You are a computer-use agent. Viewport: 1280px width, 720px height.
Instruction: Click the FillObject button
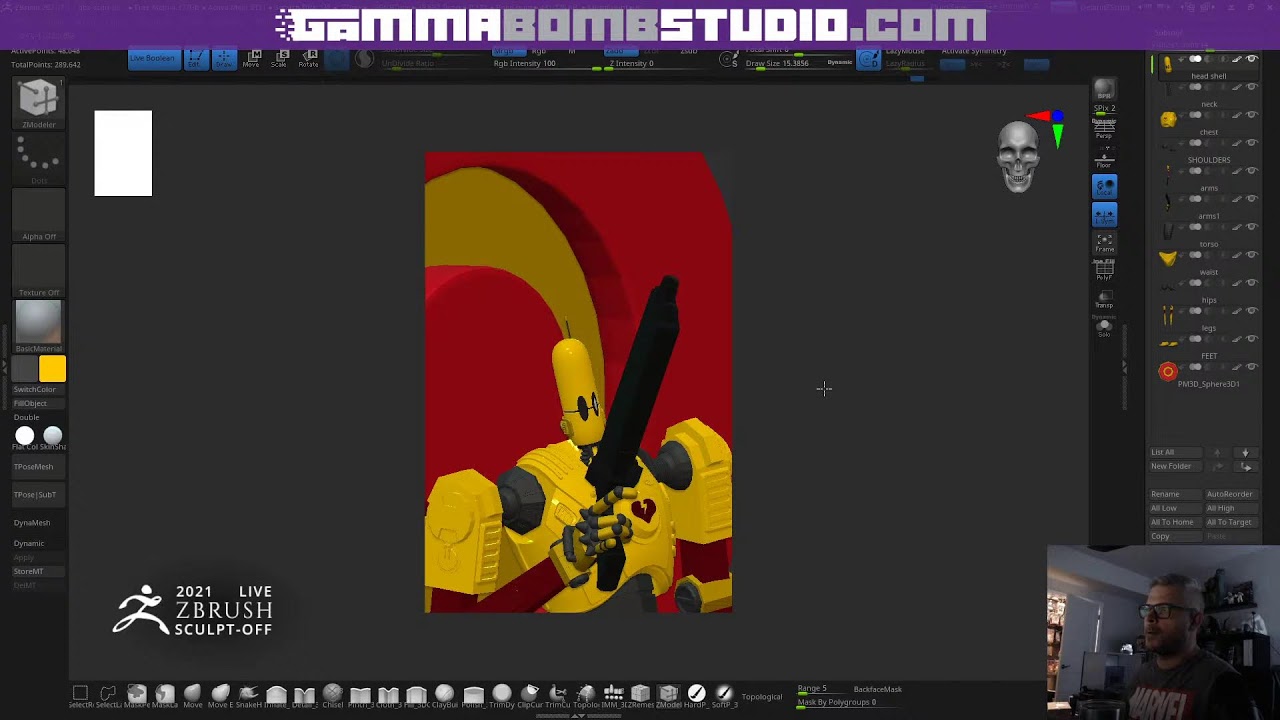pyautogui.click(x=38, y=403)
